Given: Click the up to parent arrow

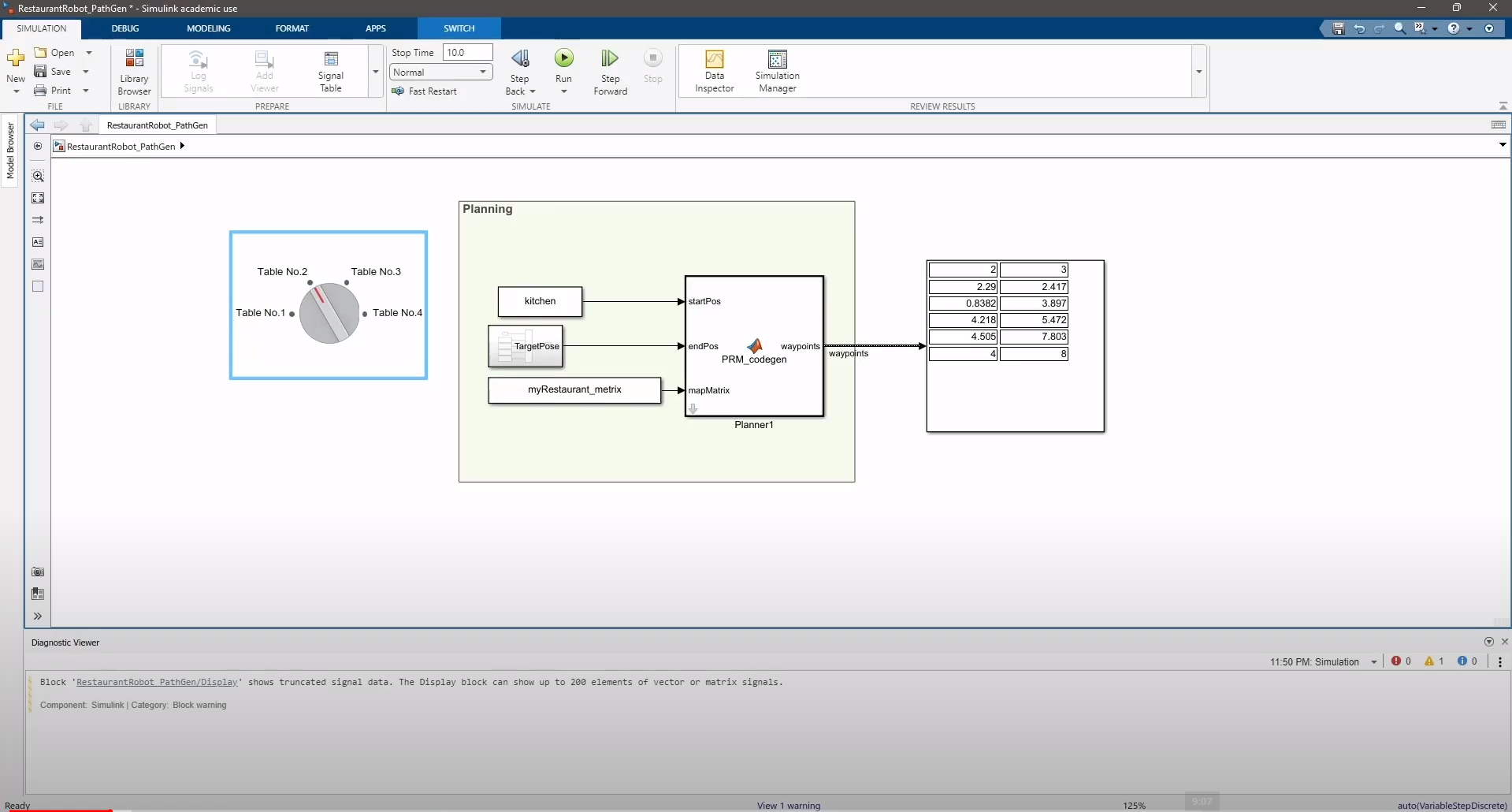Looking at the screenshot, I should point(86,125).
